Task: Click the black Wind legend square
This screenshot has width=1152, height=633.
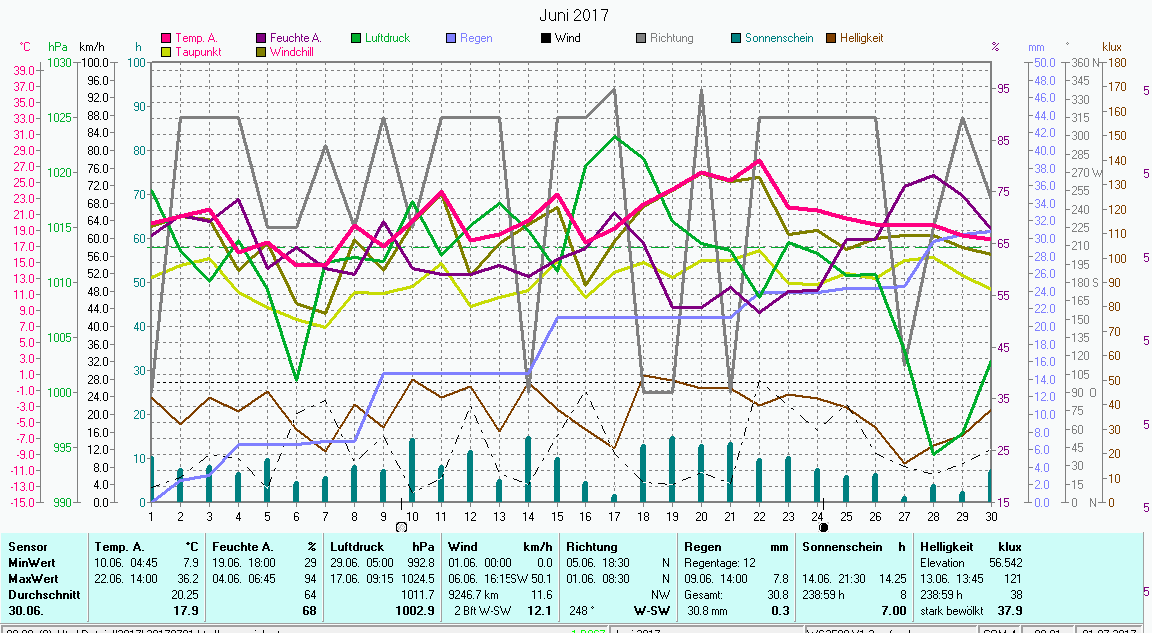Action: coord(545,39)
